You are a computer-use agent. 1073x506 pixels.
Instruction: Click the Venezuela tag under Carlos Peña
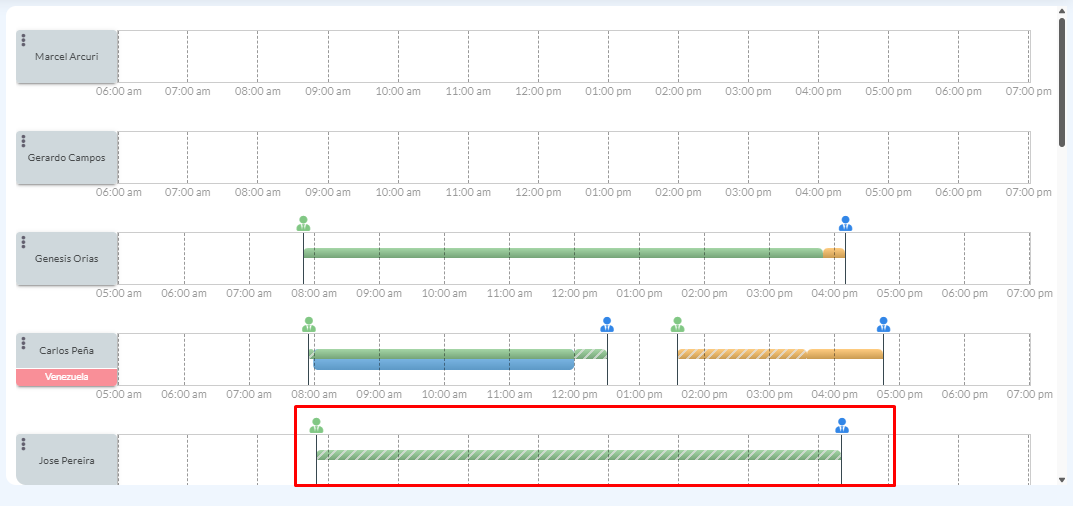point(67,377)
